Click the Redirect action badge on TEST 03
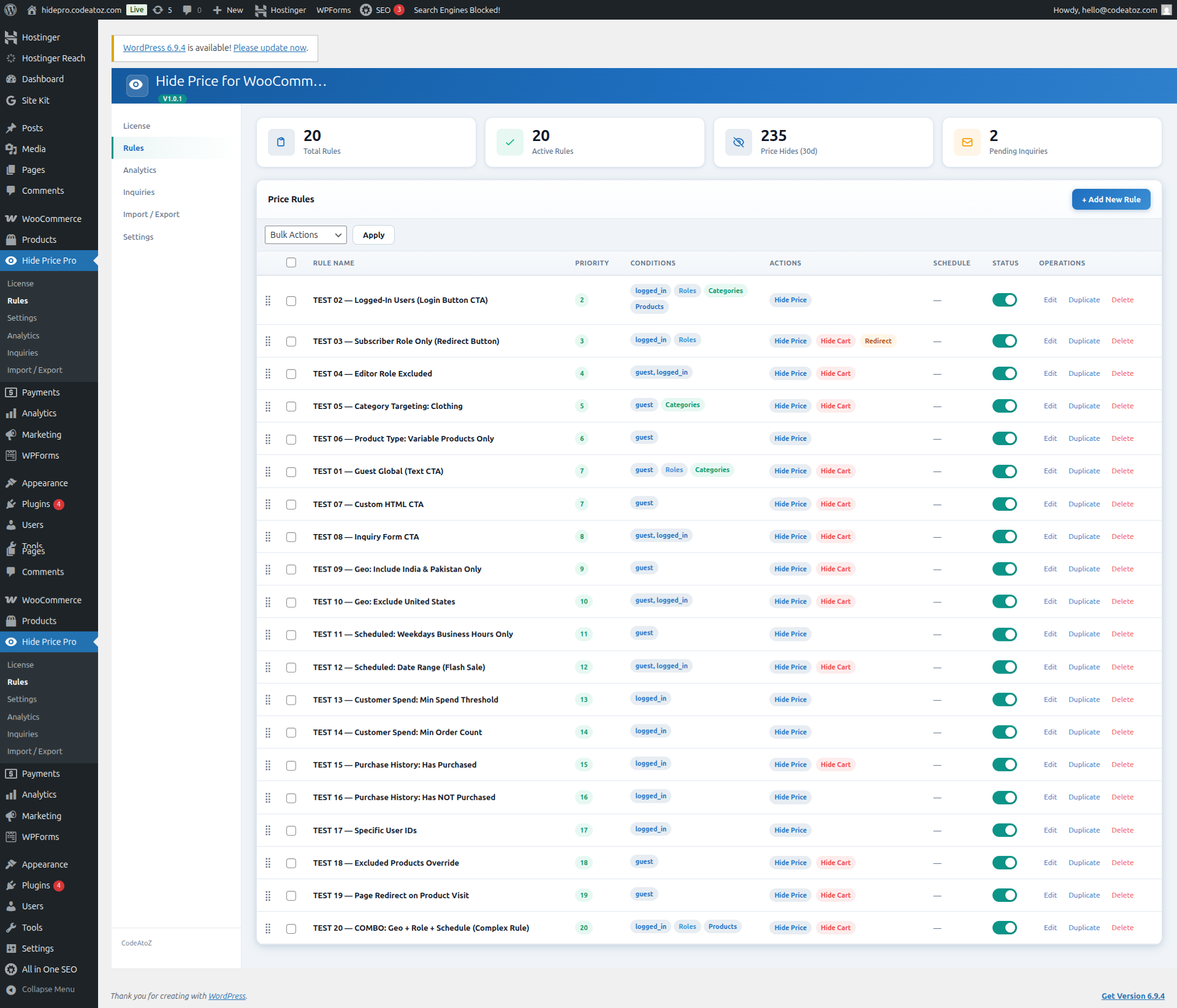Image resolution: width=1177 pixels, height=1008 pixels. pyautogui.click(x=878, y=341)
